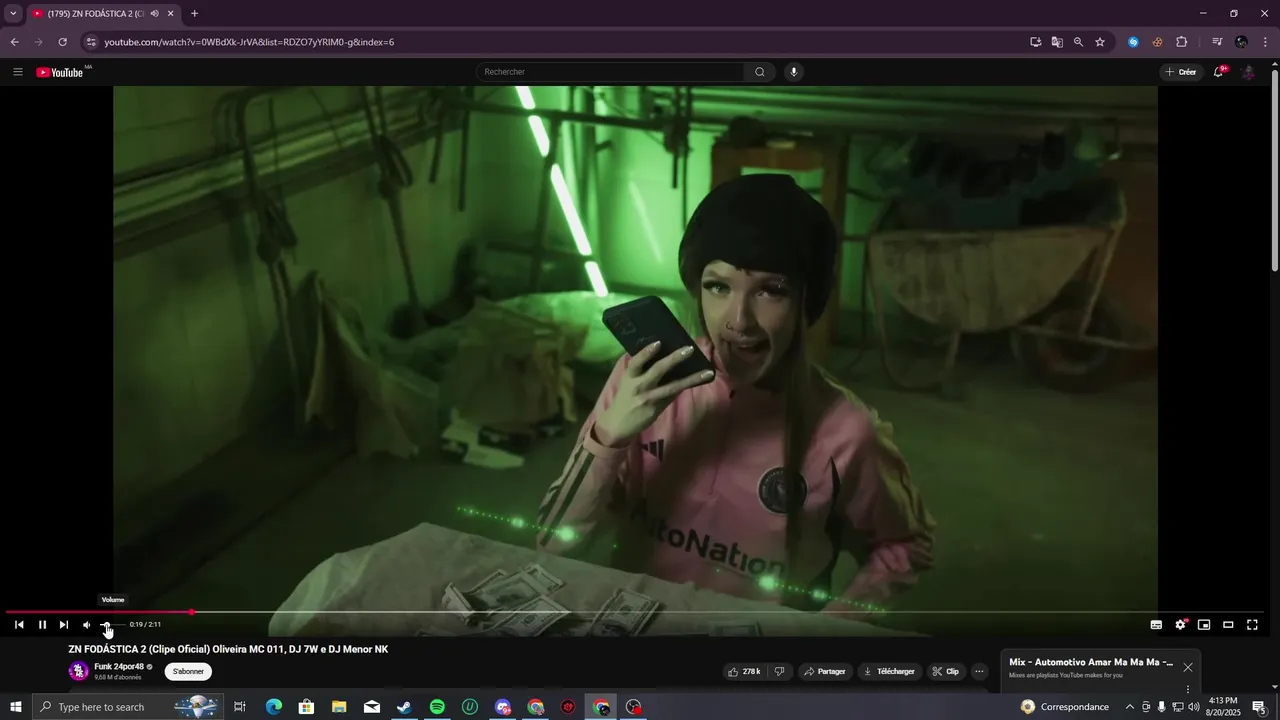Reload the page
The width and height of the screenshot is (1280, 720).
62,42
